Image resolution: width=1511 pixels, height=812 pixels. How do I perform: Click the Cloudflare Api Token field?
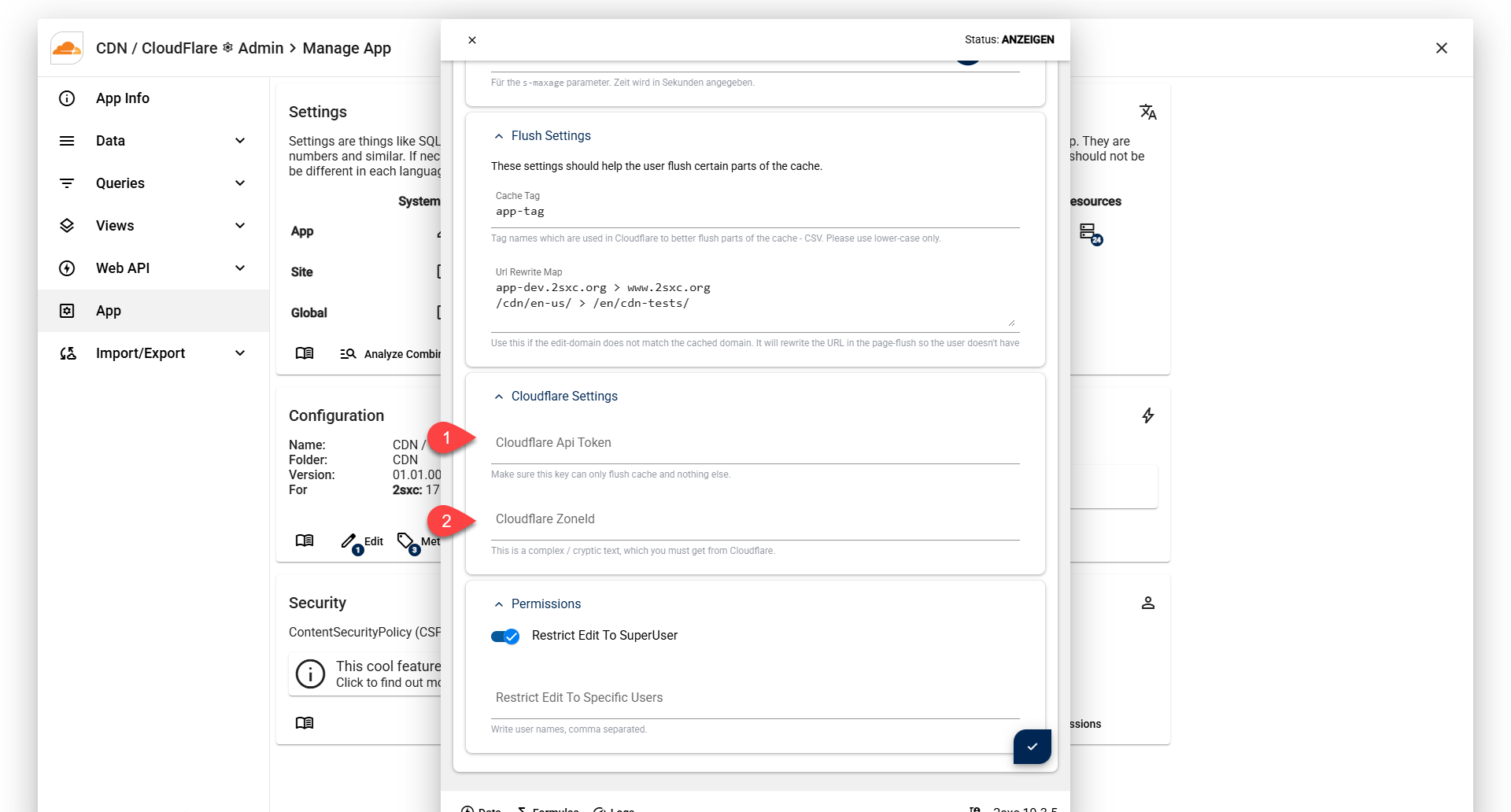coord(755,444)
